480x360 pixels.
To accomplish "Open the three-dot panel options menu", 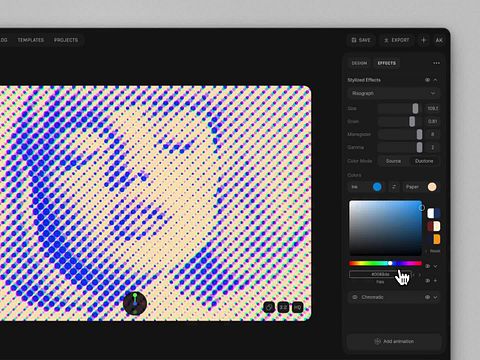I will [x=436, y=63].
